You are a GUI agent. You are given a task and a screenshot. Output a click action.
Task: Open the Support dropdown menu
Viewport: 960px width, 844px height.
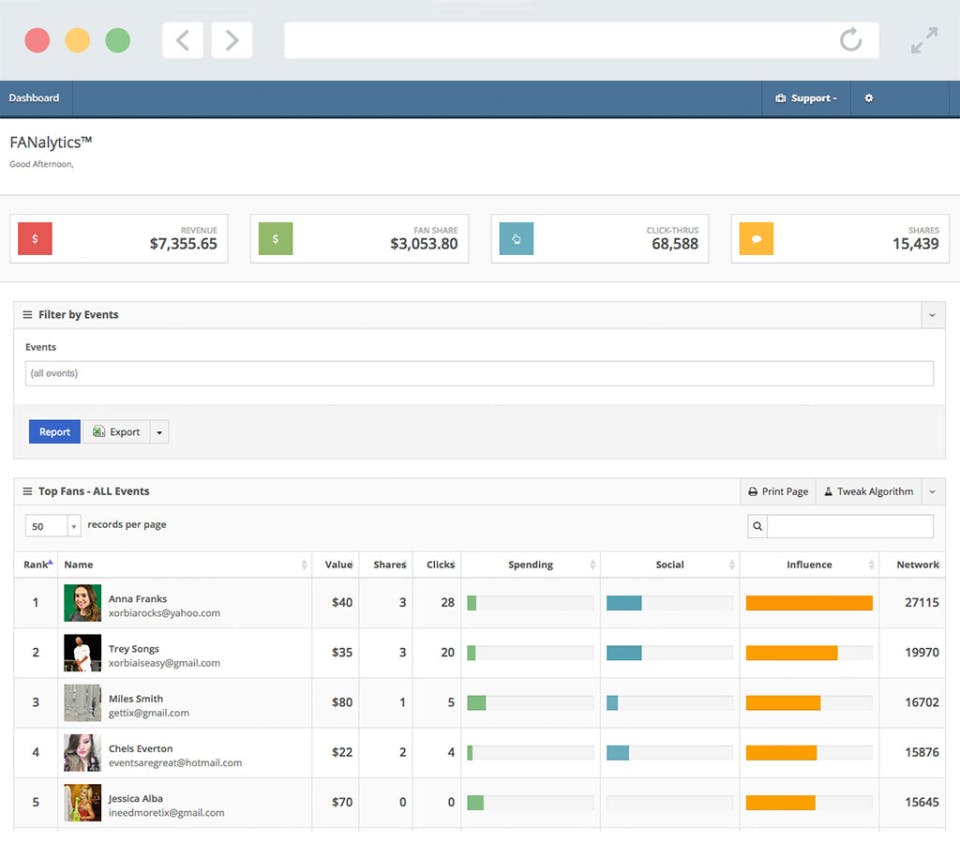(806, 98)
